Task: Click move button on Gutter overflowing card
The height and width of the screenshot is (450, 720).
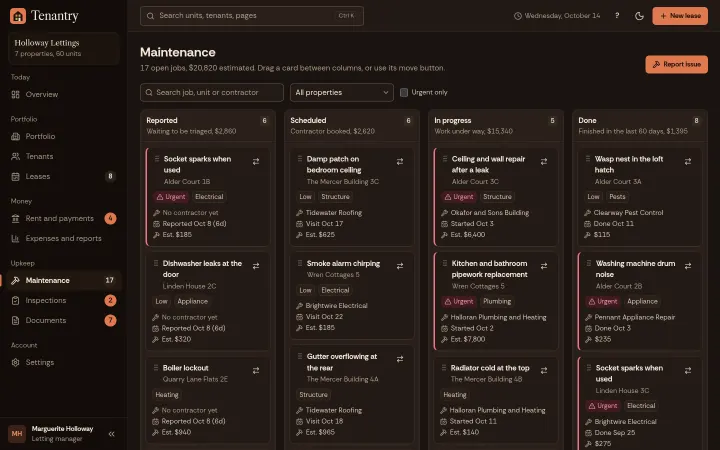Action: pyautogui.click(x=400, y=359)
